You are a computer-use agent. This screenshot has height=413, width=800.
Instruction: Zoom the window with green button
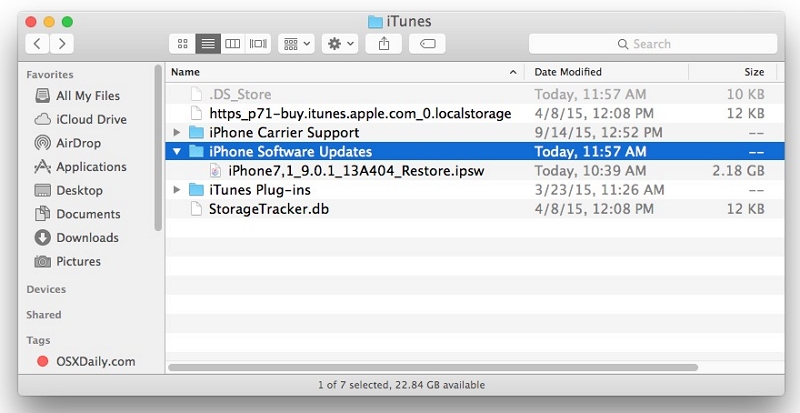(x=67, y=21)
